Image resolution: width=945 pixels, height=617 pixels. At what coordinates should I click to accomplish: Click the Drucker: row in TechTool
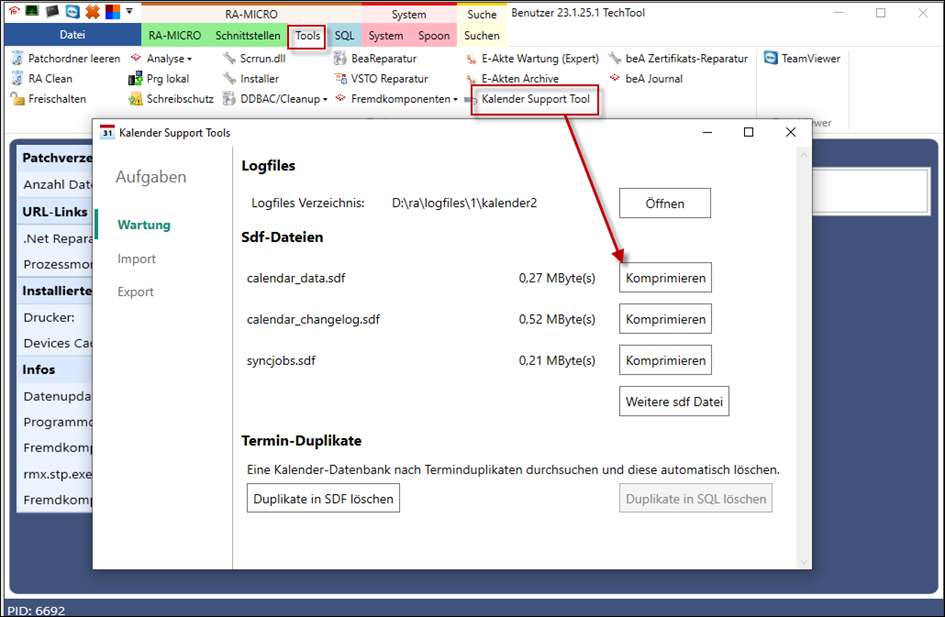pyautogui.click(x=55, y=317)
